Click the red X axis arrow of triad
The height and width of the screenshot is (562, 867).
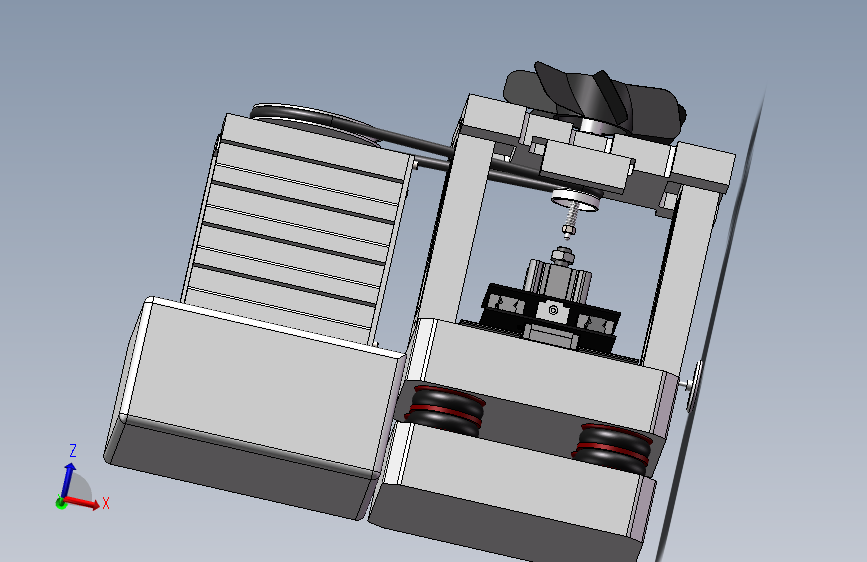pos(83,502)
